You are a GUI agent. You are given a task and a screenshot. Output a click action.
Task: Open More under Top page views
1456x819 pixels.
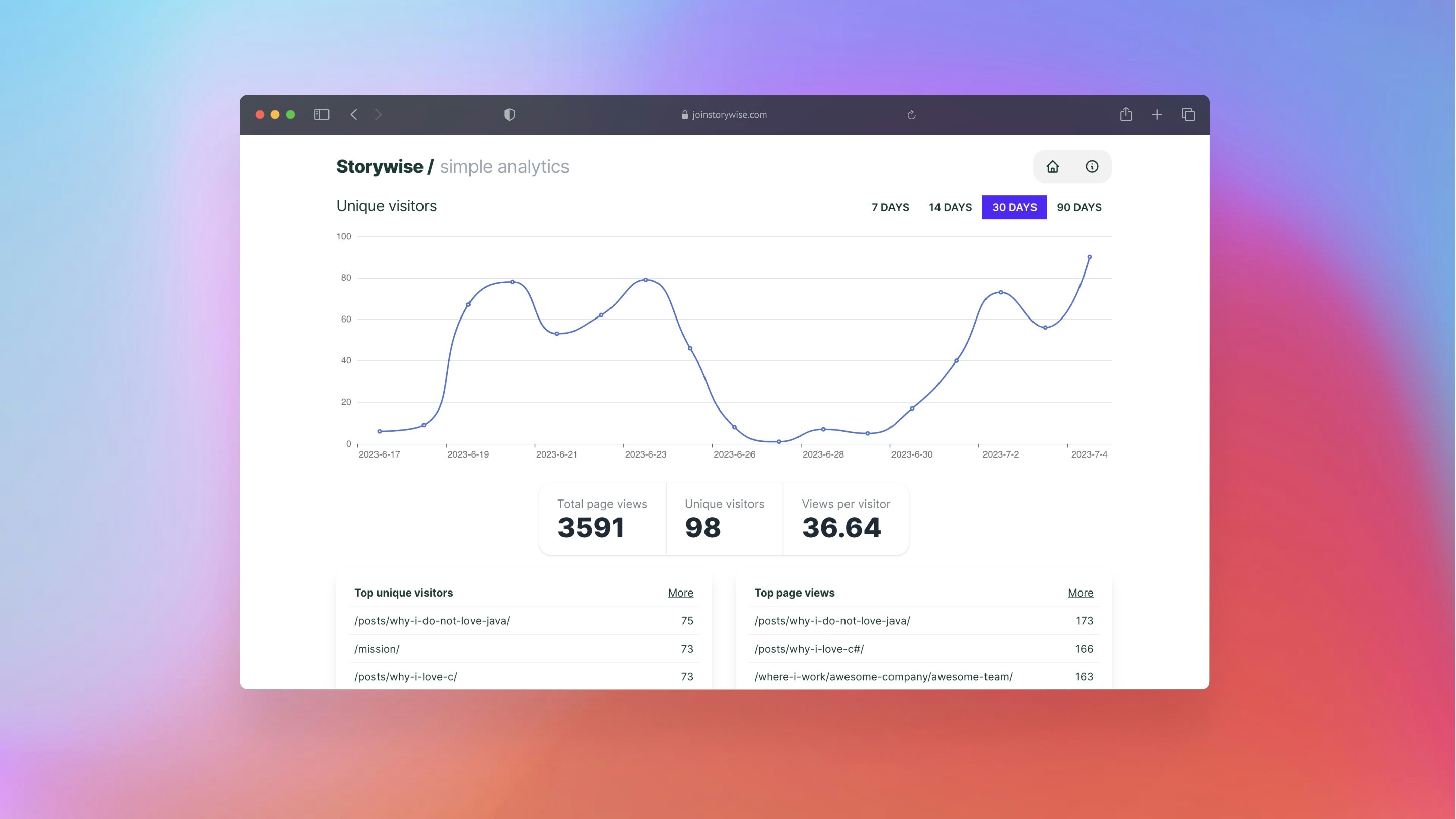click(1080, 593)
